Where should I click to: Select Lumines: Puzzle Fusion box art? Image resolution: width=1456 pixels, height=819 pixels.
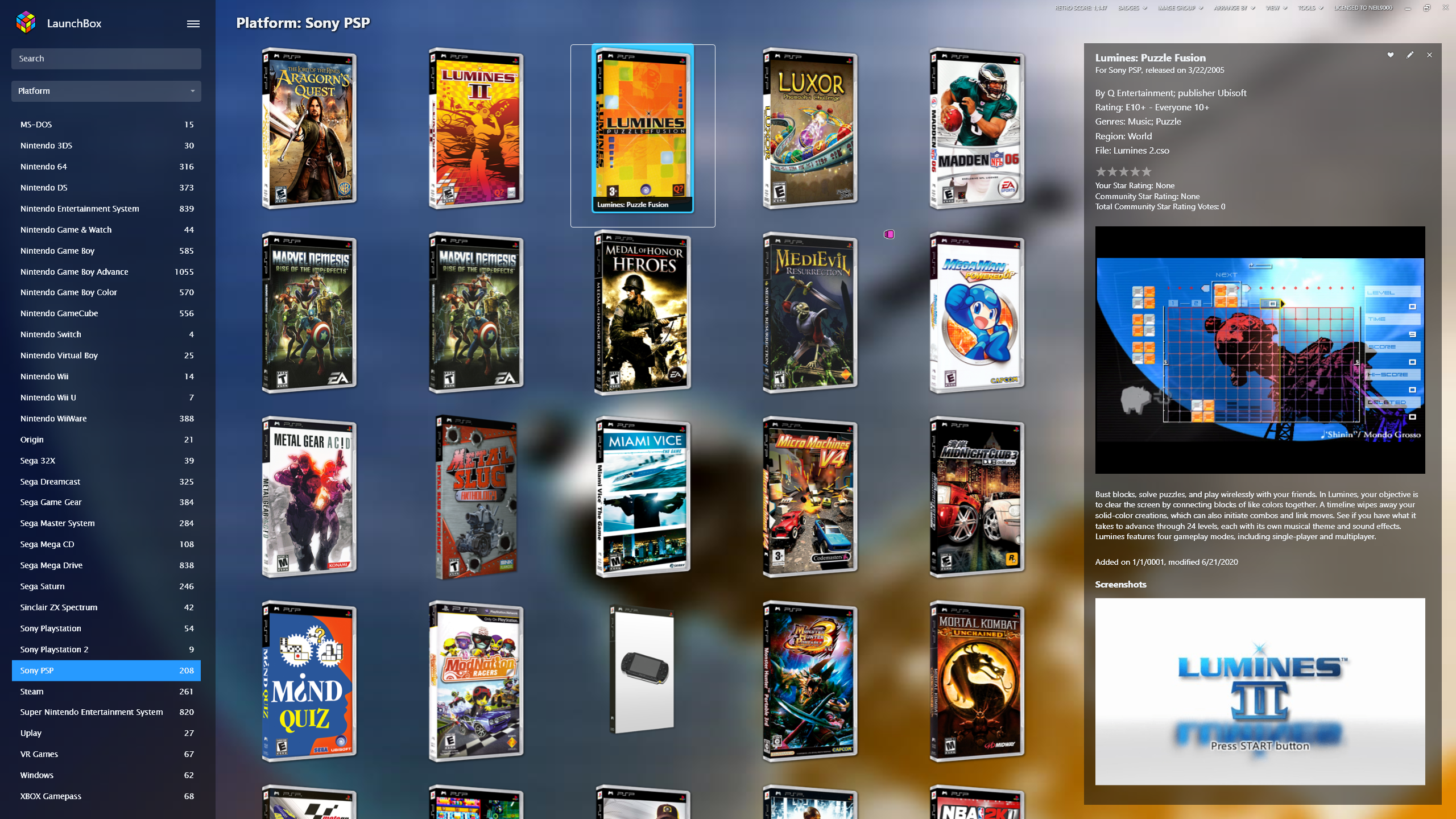[x=643, y=129]
